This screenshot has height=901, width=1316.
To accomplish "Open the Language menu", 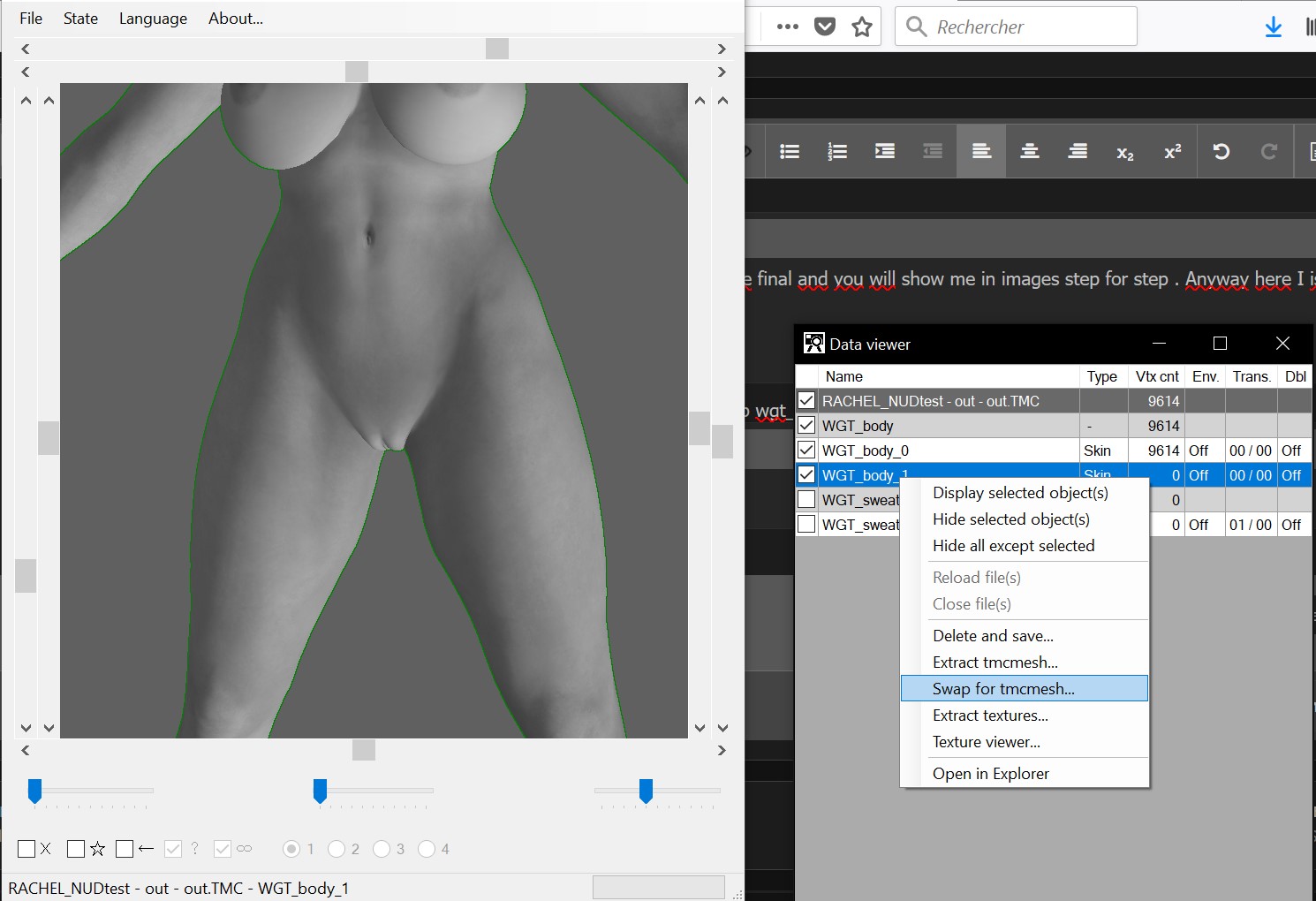I will (x=153, y=19).
